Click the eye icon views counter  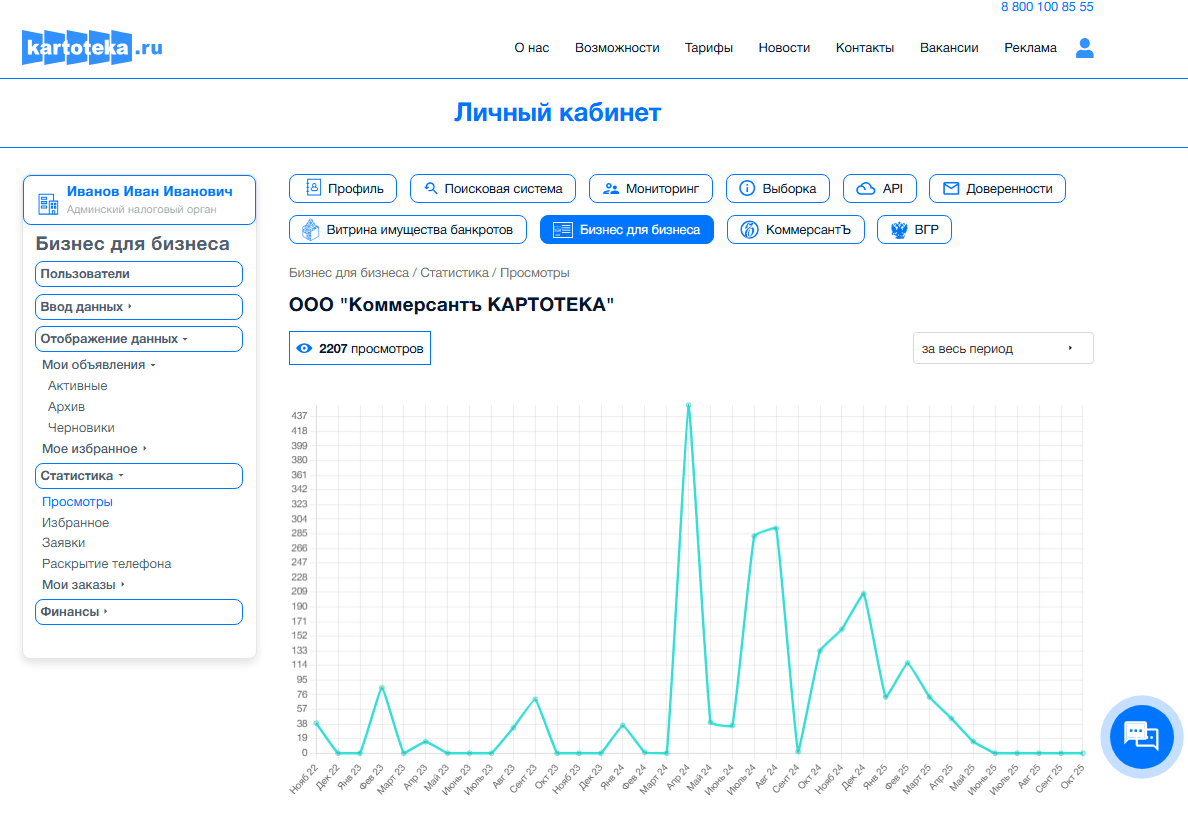305,349
